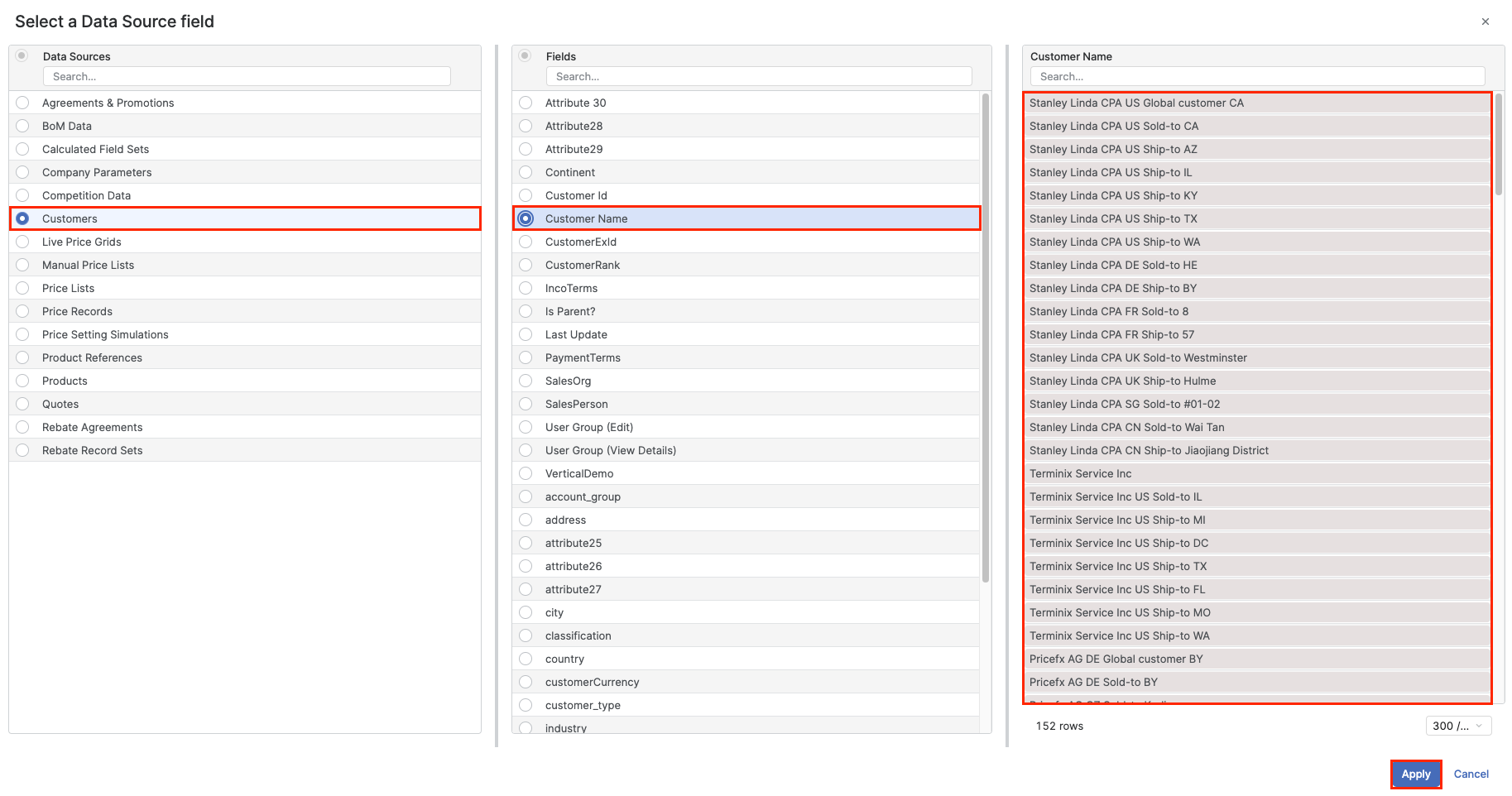Click the Fields list vertical scrollbar
Screen dimensions: 1512x796
pyautogui.click(x=985, y=331)
